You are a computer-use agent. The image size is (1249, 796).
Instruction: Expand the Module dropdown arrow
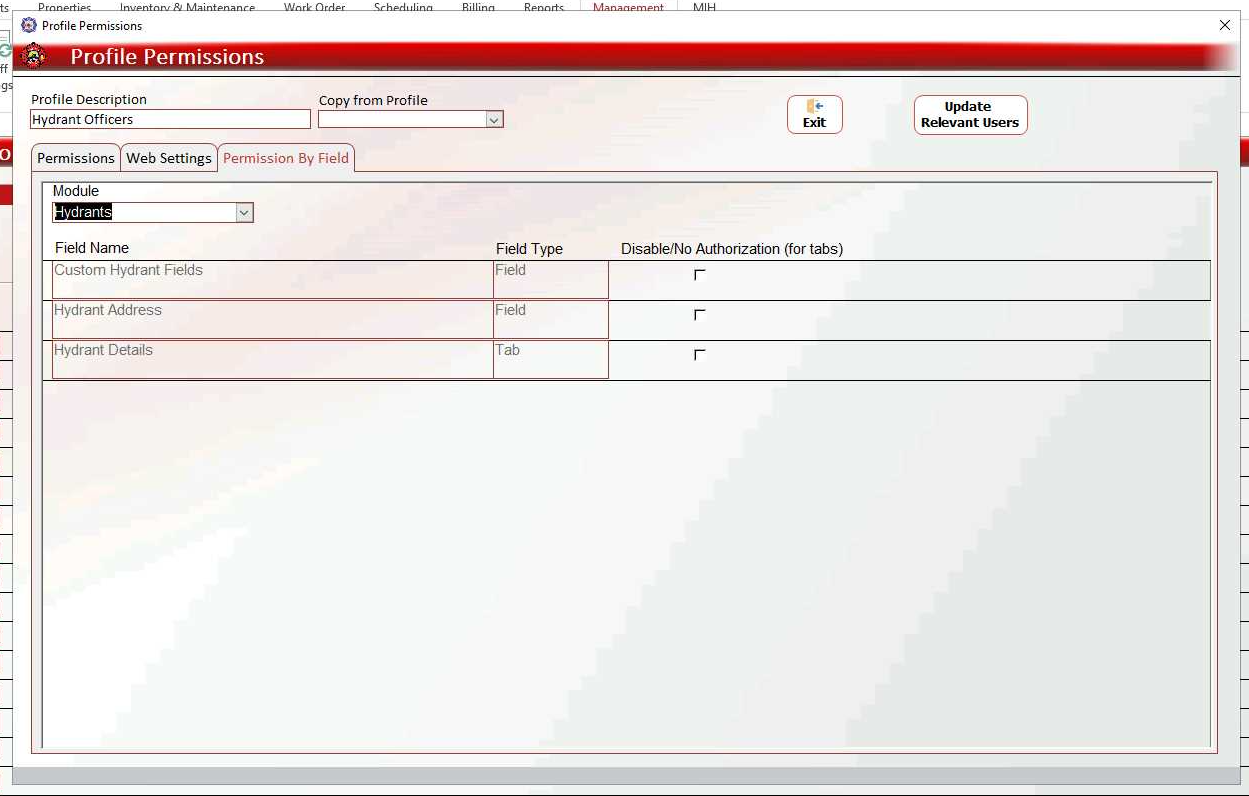point(243,212)
